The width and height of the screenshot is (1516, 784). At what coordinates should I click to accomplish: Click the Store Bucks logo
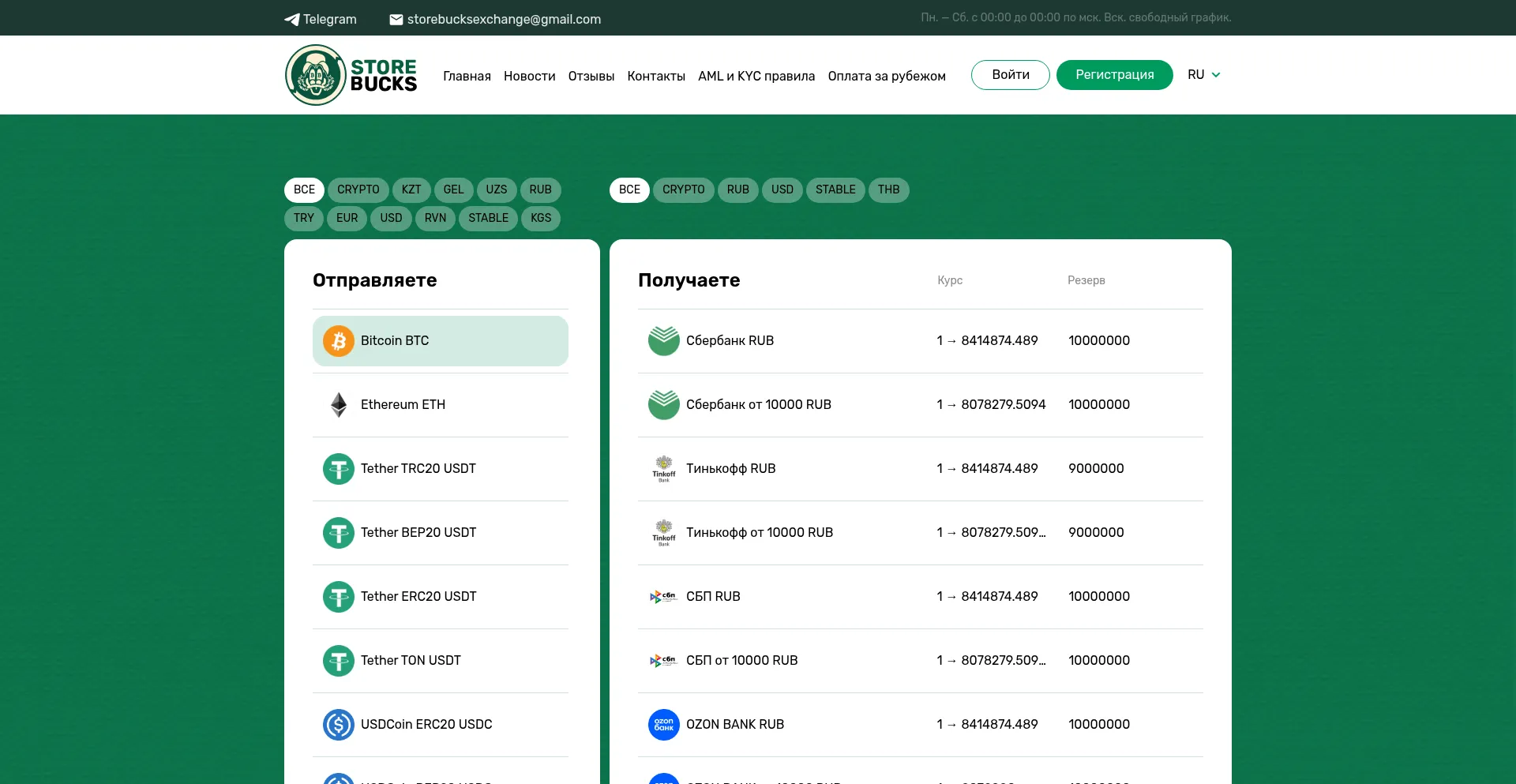(351, 75)
